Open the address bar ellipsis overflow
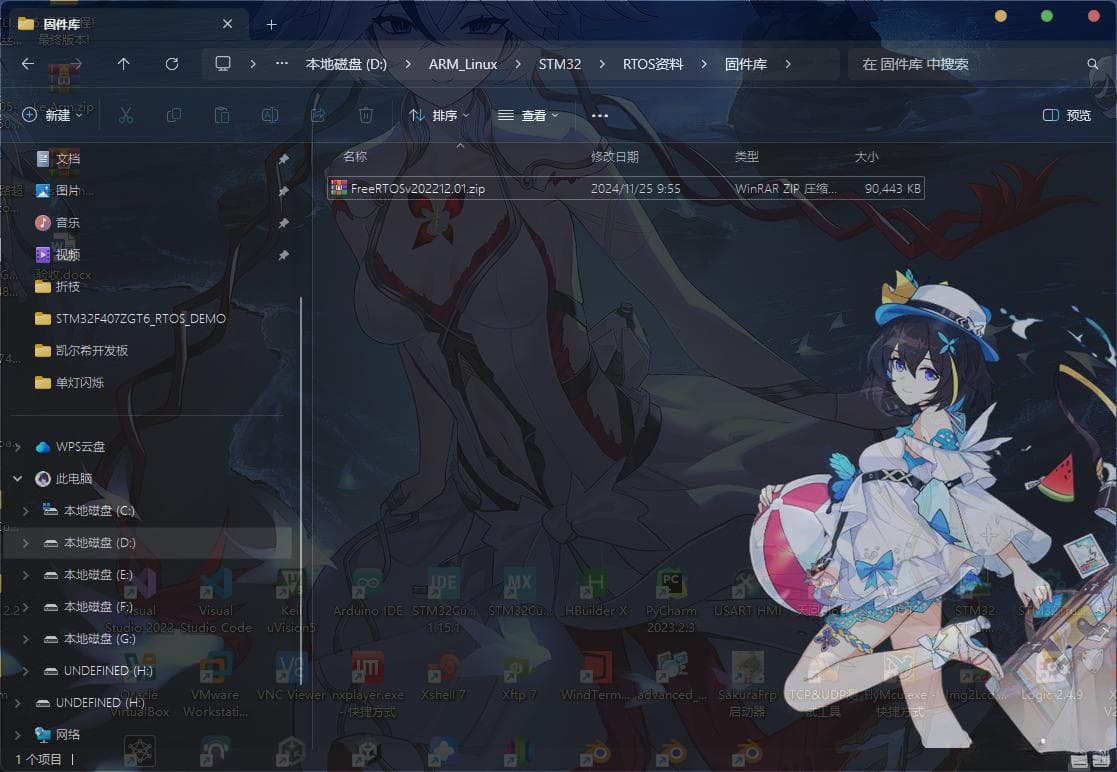1117x772 pixels. [x=281, y=63]
